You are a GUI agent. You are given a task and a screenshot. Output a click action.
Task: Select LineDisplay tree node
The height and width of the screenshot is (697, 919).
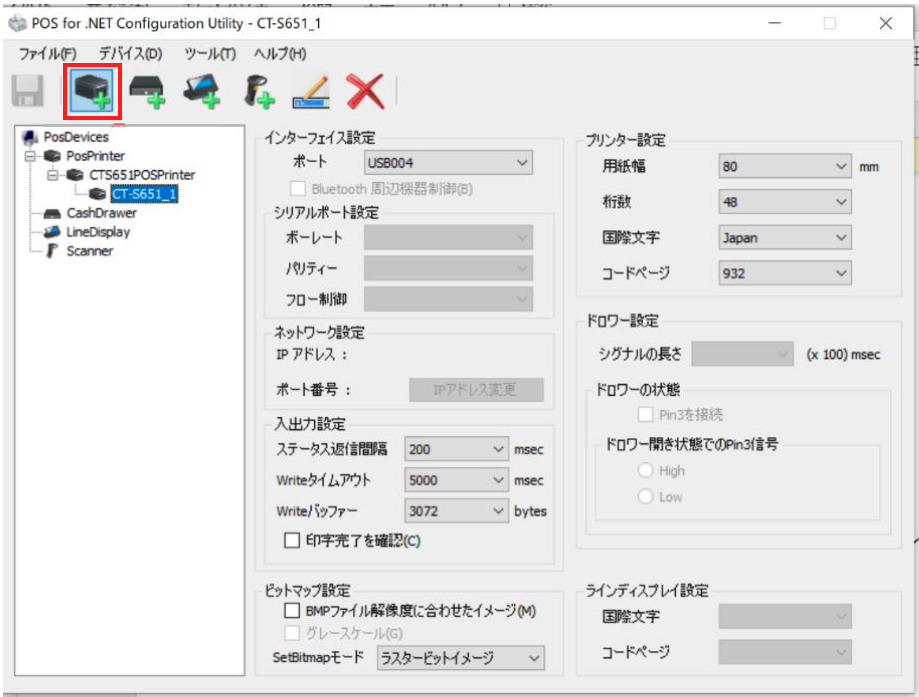coord(98,232)
